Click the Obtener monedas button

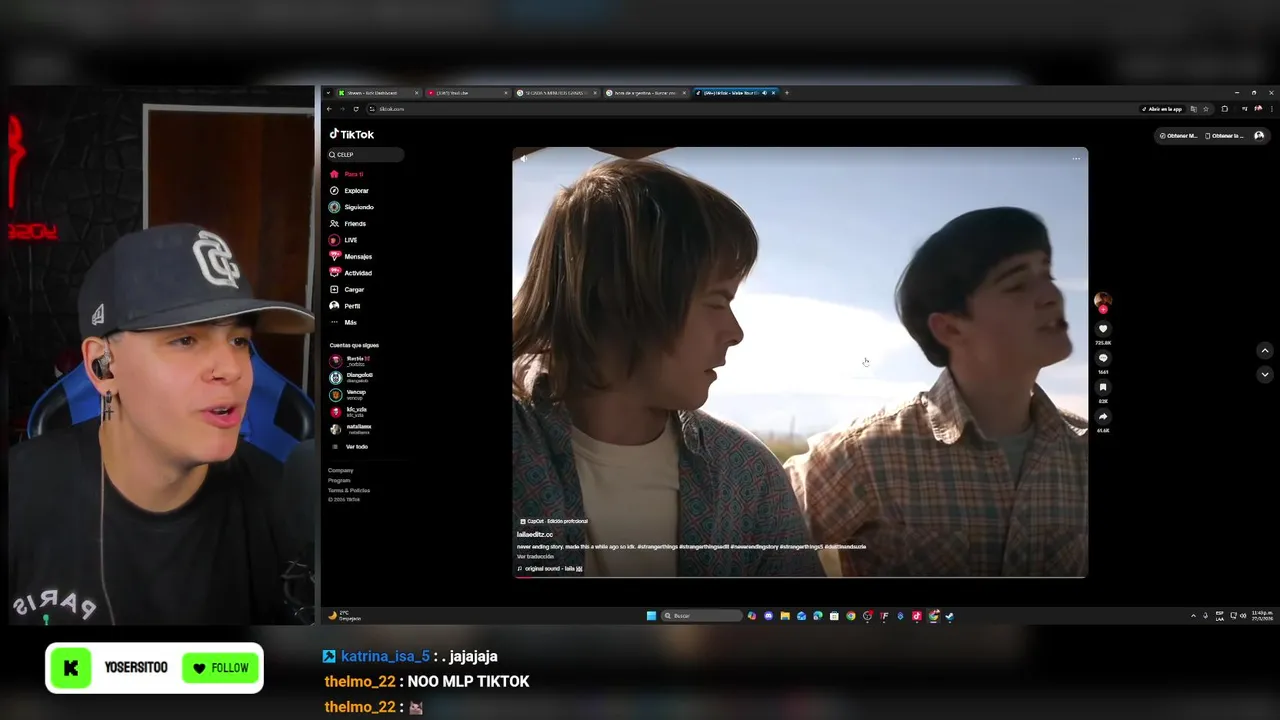point(1178,135)
